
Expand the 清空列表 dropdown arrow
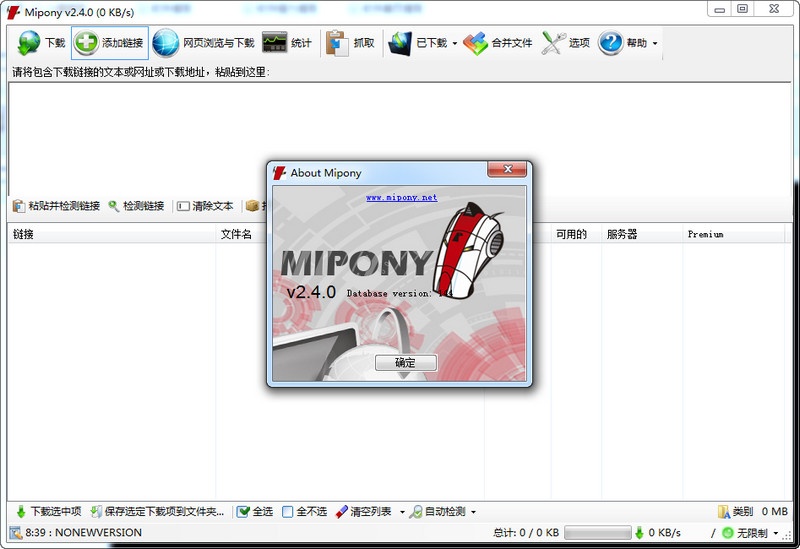coord(402,512)
